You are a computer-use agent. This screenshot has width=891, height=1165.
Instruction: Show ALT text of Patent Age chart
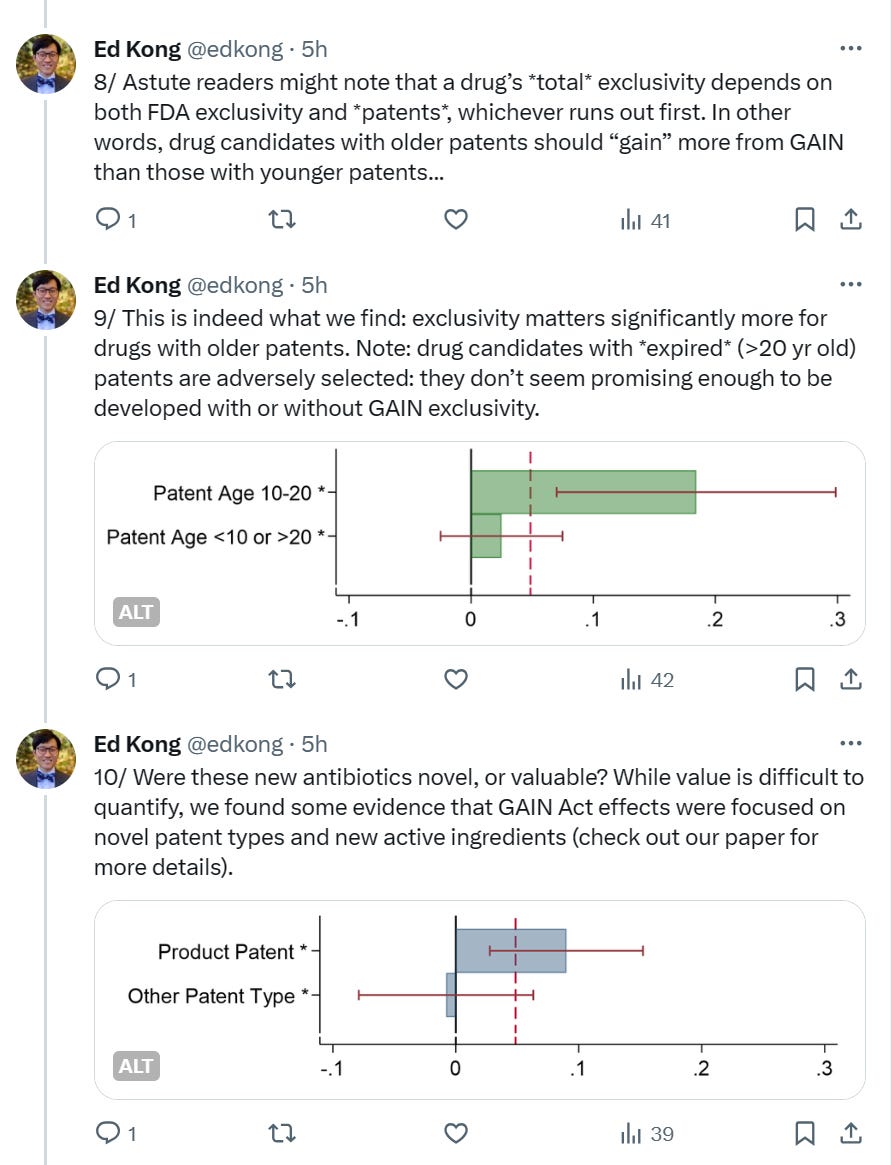tap(136, 612)
